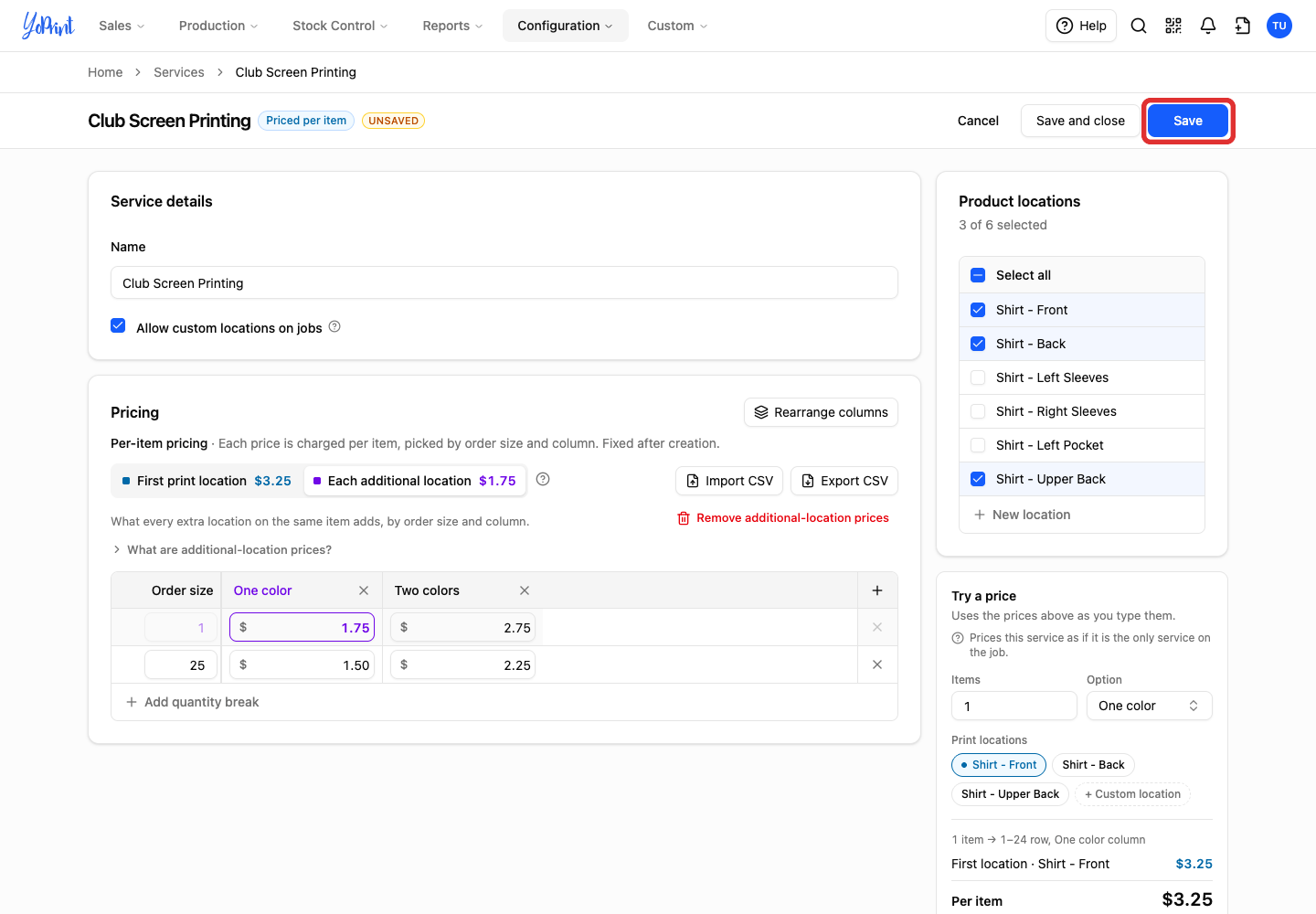Click Remove additional-location prices
Image resolution: width=1316 pixels, height=914 pixels.
pos(783,517)
